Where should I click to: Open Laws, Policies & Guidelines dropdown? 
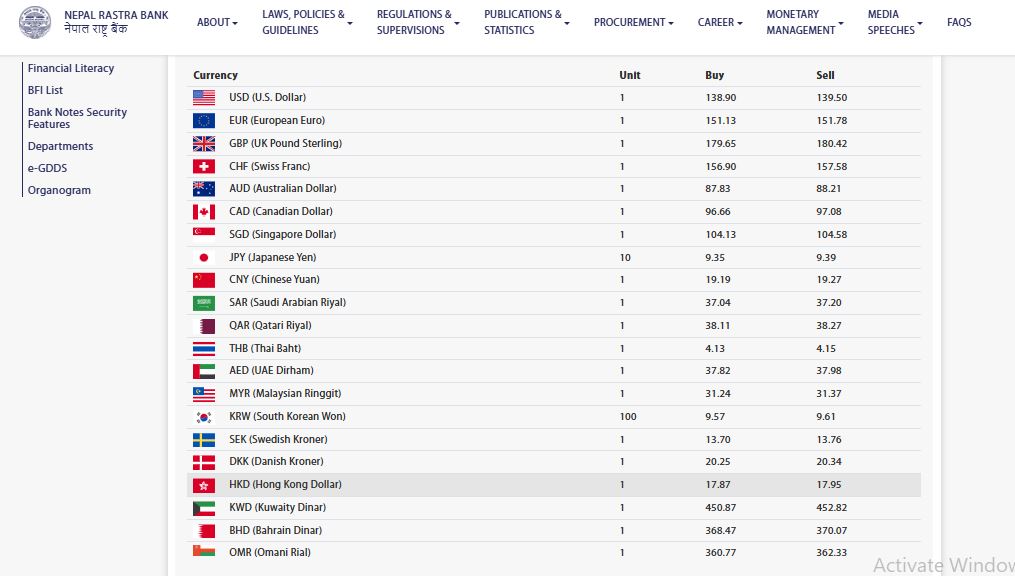pos(307,22)
